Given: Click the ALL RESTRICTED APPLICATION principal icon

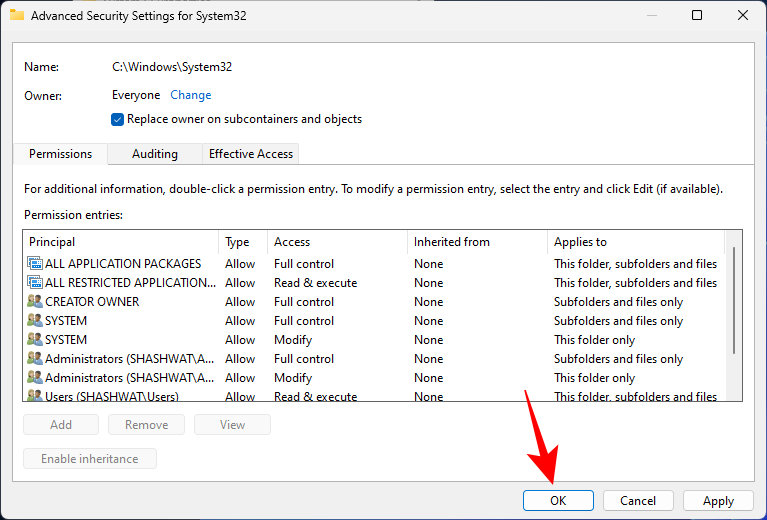Looking at the screenshot, I should click(x=35, y=283).
